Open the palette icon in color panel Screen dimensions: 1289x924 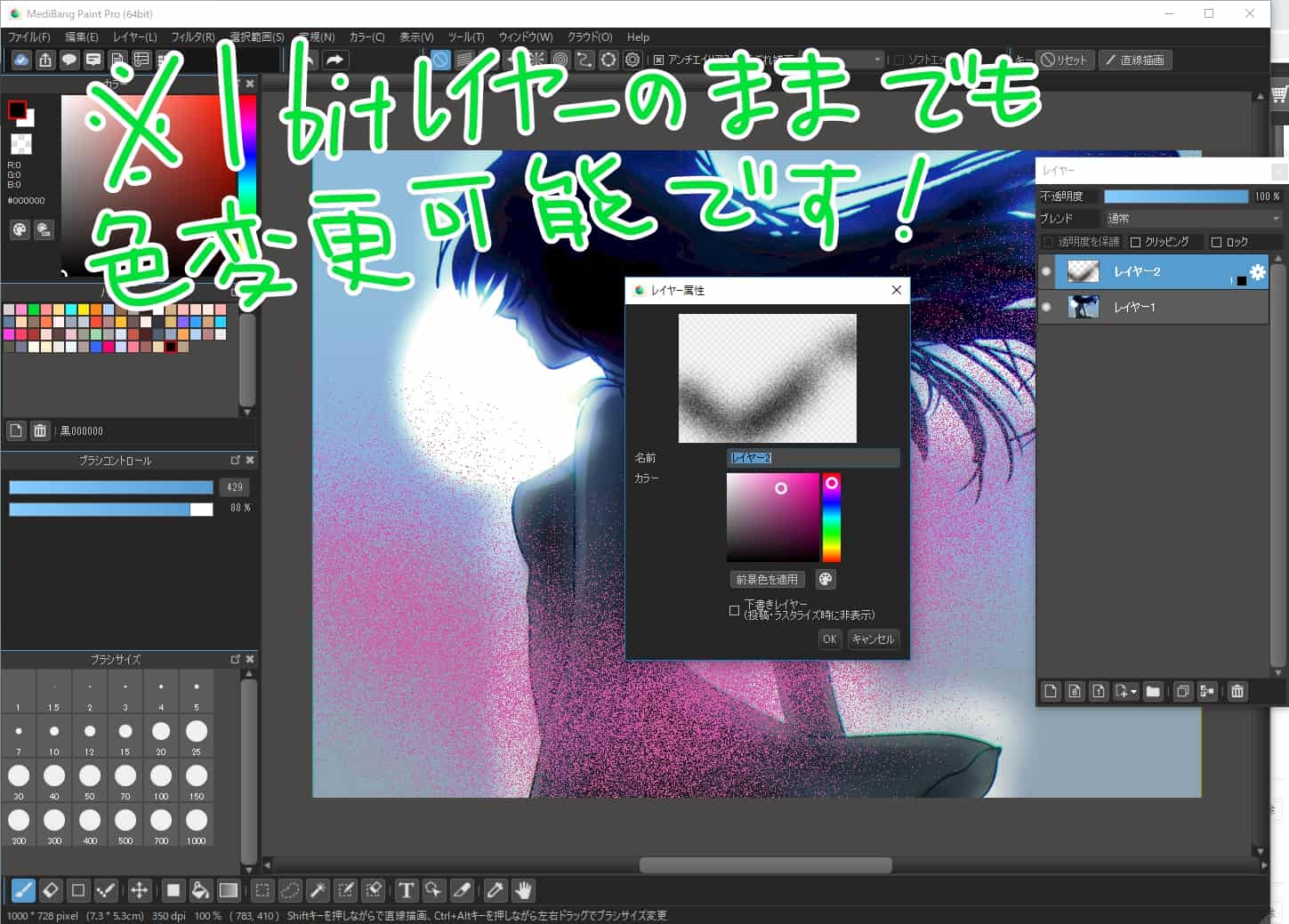(x=20, y=229)
